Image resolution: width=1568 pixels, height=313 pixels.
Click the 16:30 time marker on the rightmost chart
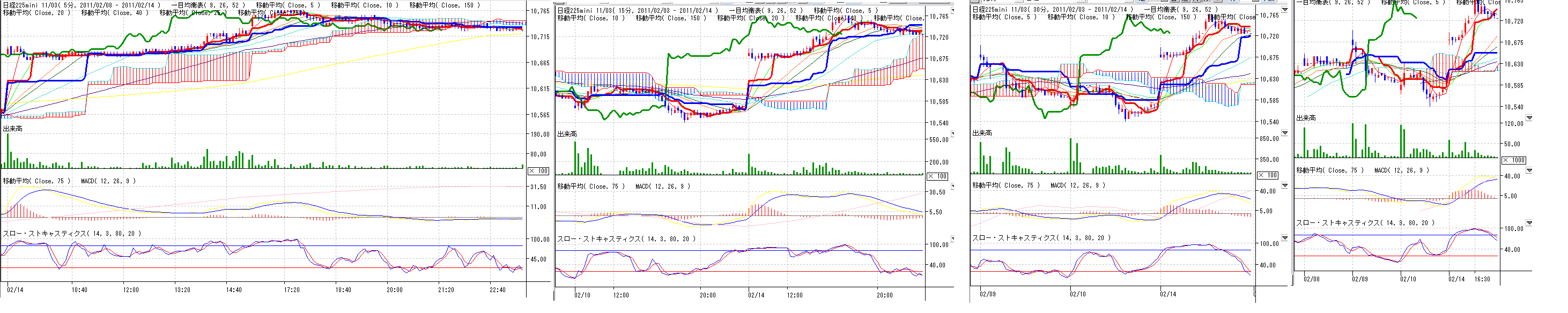pyautogui.click(x=1482, y=279)
